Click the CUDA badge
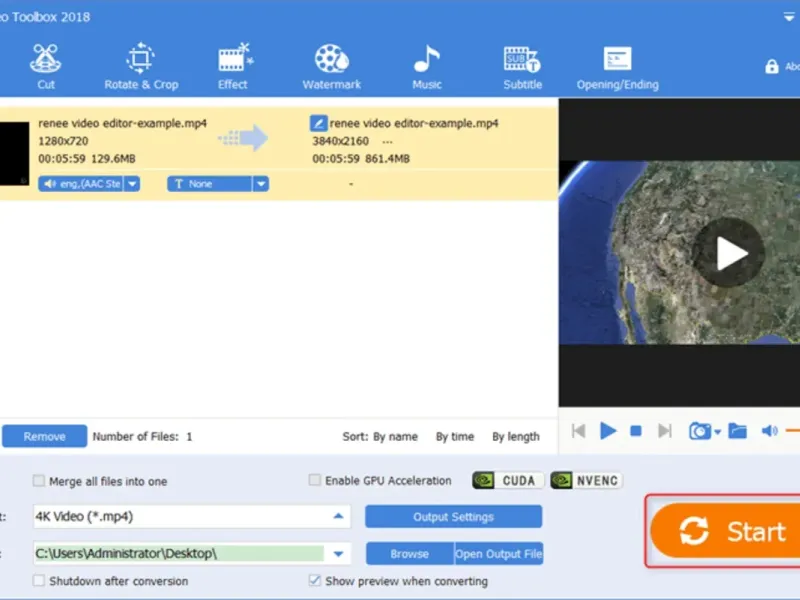 (x=508, y=480)
